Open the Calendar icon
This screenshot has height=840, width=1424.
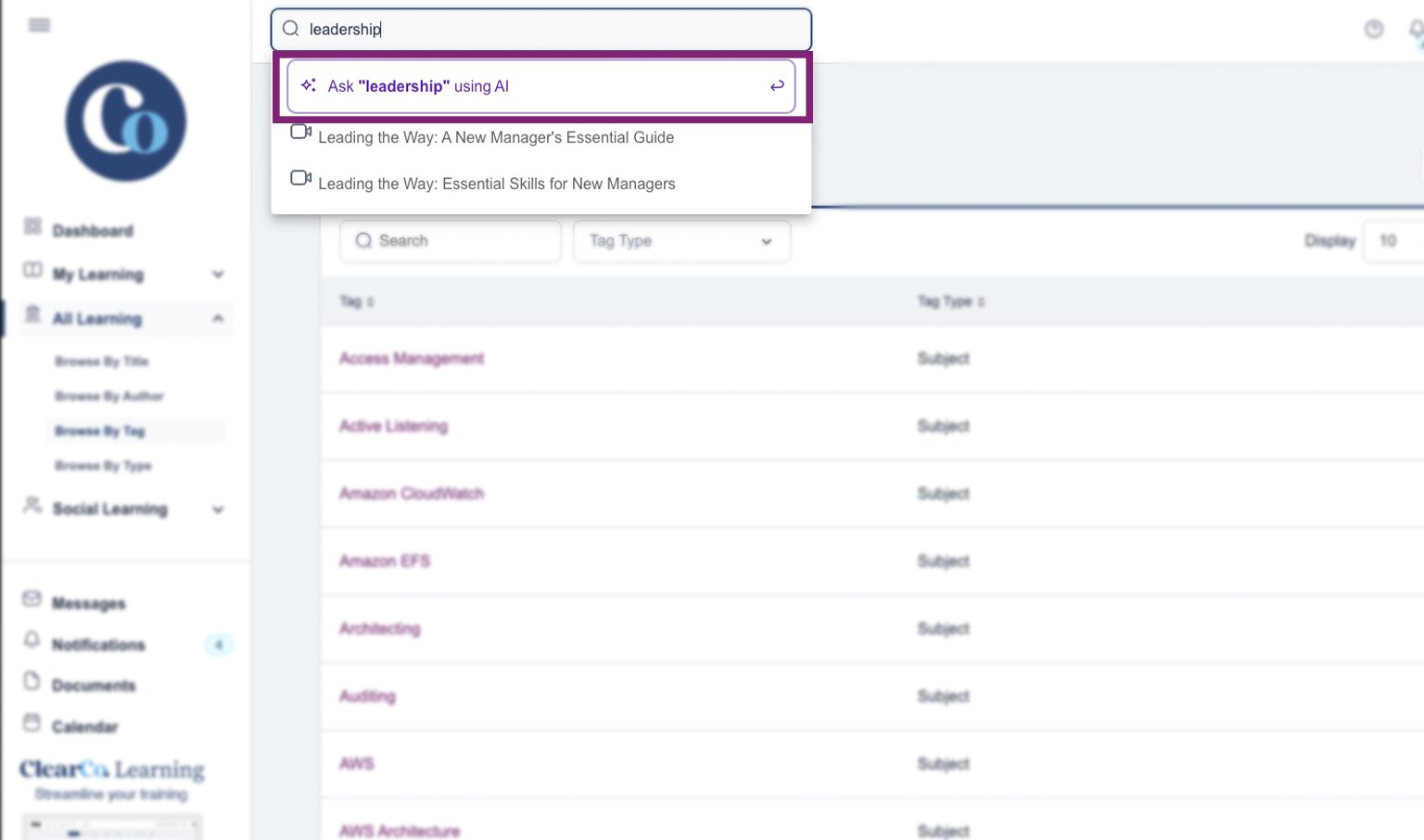tap(32, 721)
